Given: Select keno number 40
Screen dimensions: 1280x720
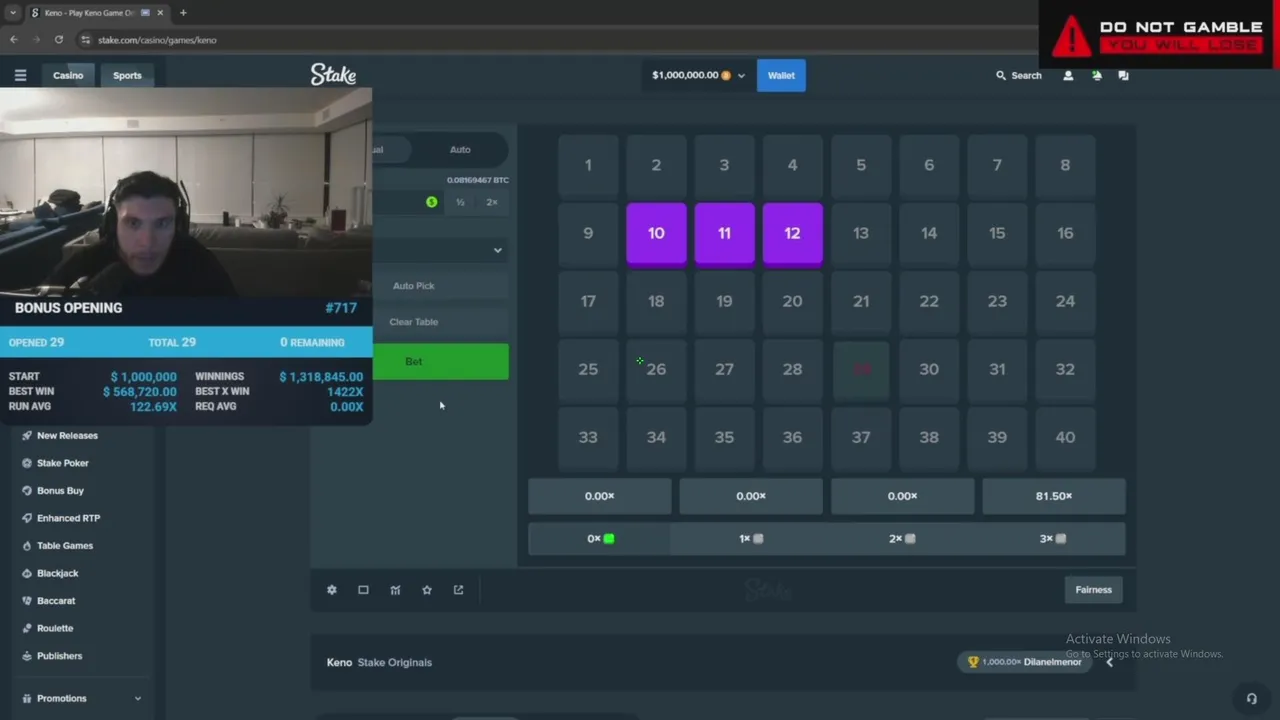Looking at the screenshot, I should point(1065,437).
